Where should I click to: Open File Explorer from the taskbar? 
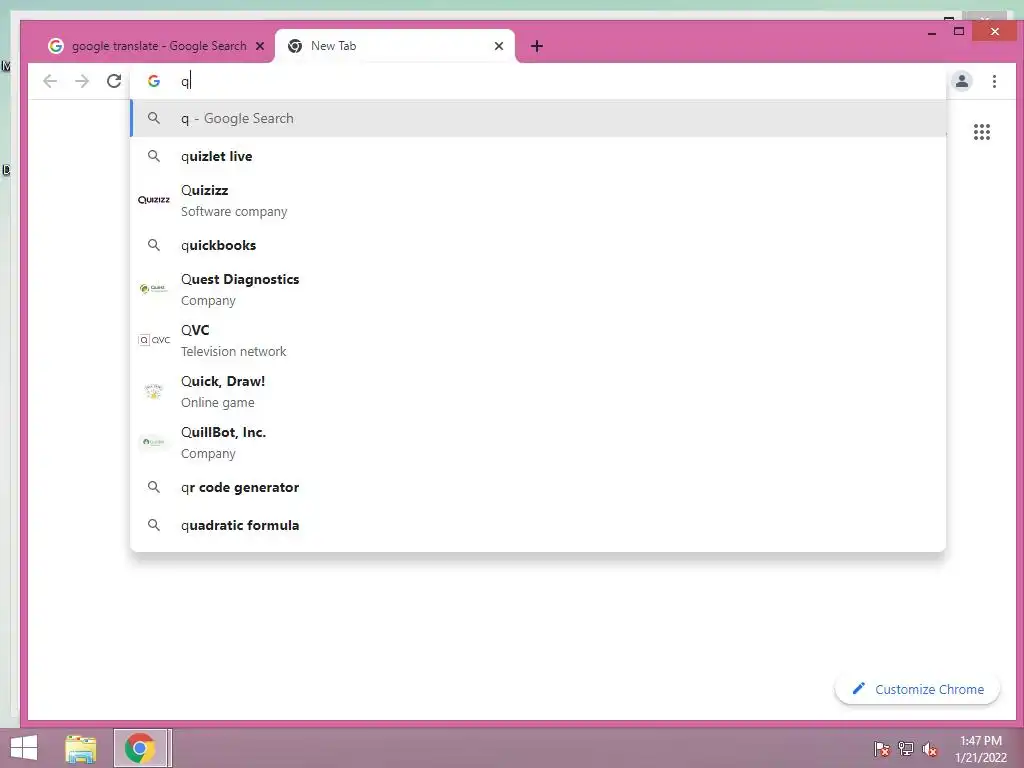[81, 748]
